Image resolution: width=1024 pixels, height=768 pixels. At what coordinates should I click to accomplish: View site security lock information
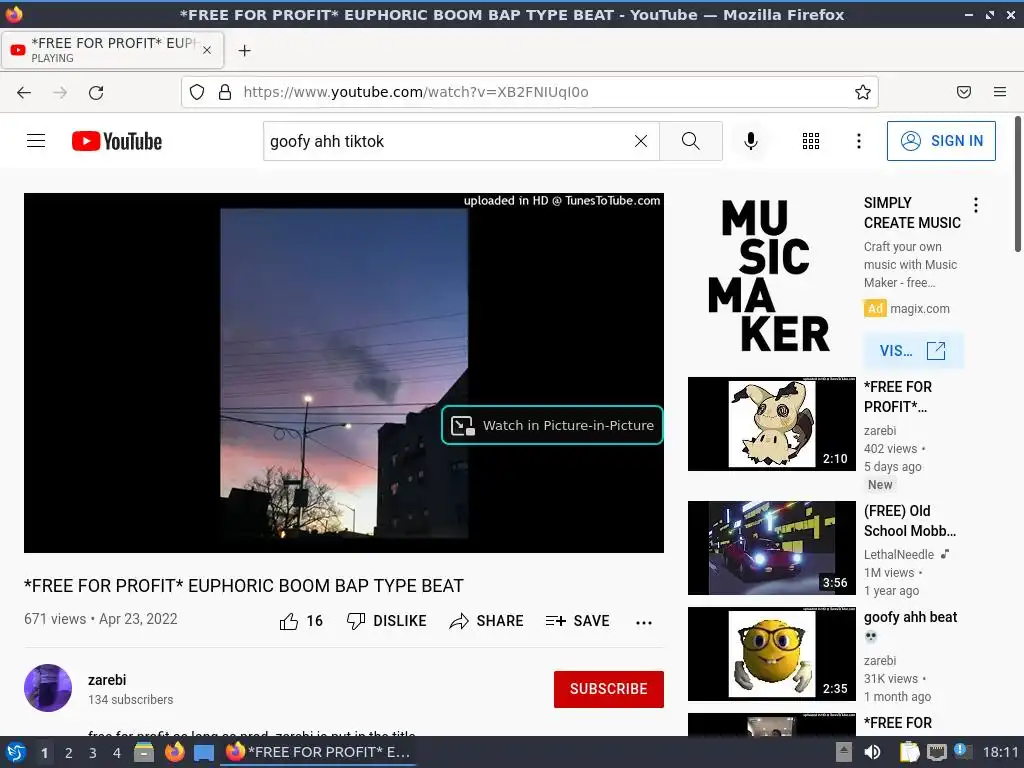tap(225, 92)
